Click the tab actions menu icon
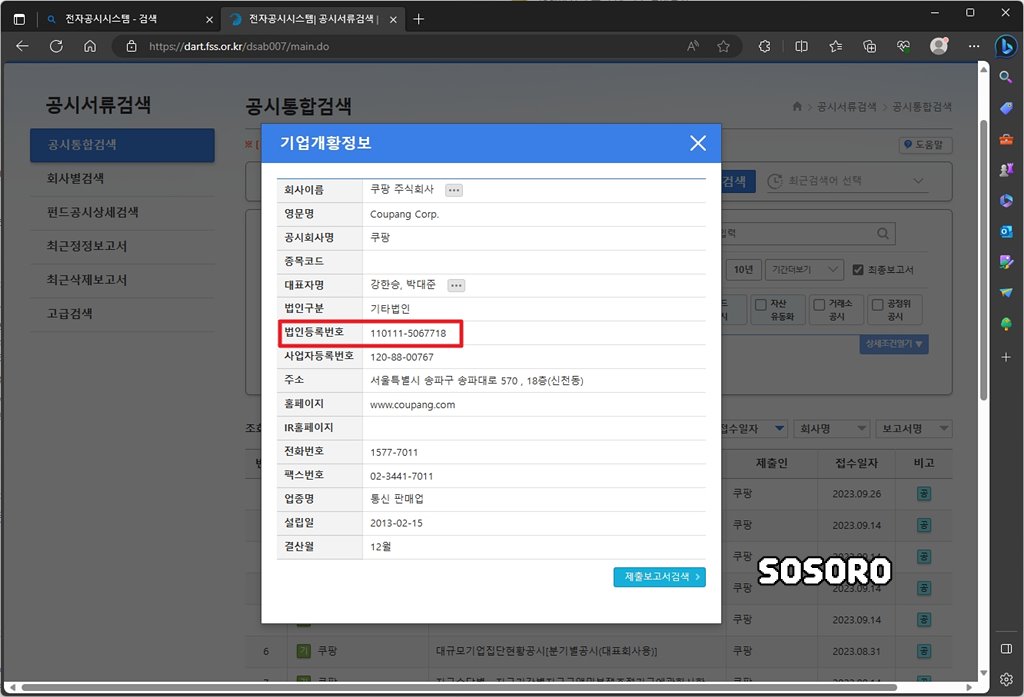 click(x=20, y=20)
